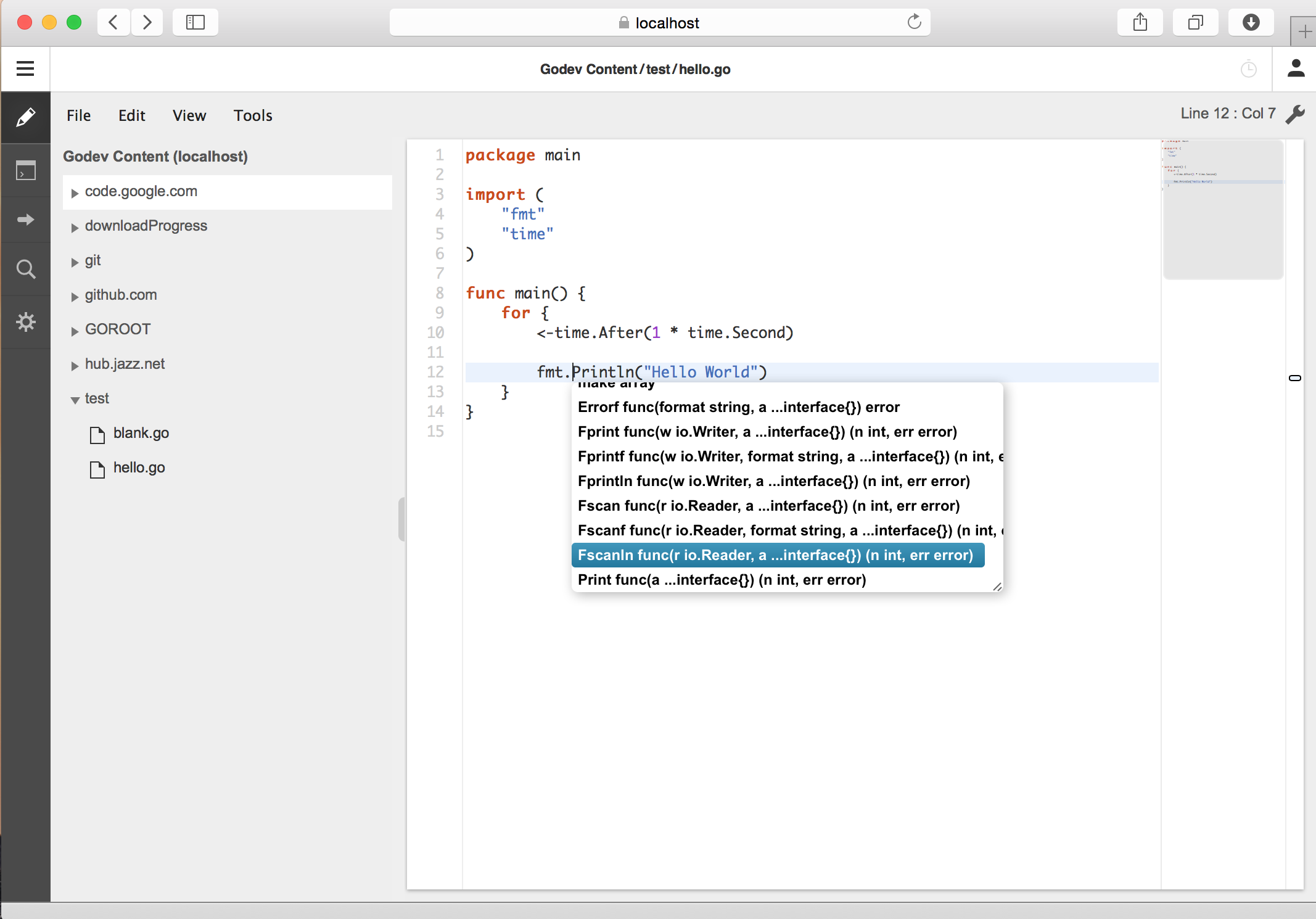This screenshot has width=1316, height=919.
Task: Click the search magnifier sidebar icon
Action: (25, 270)
